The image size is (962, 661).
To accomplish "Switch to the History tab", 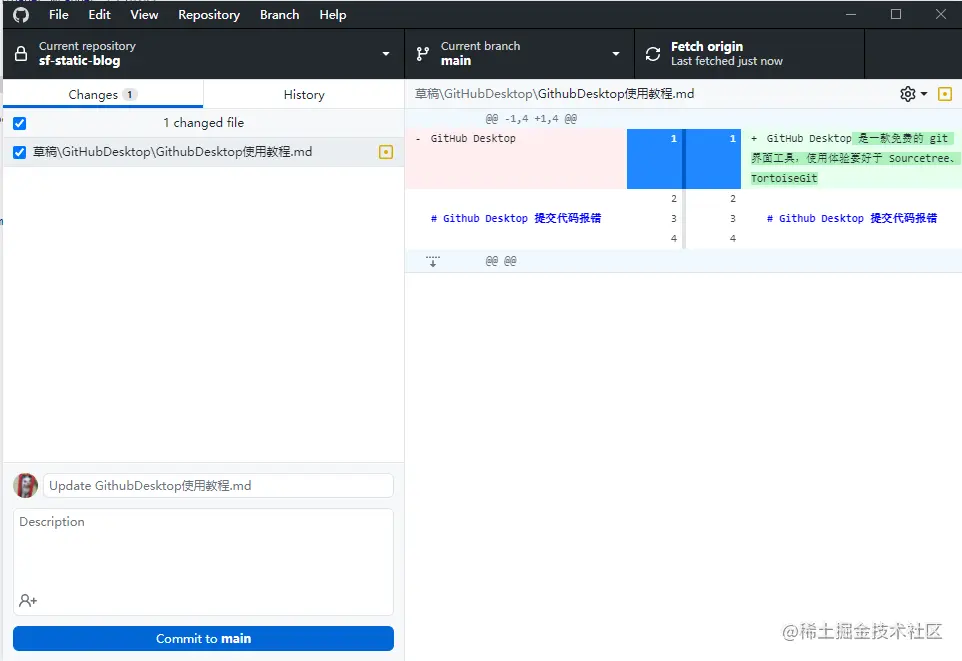I will [304, 94].
